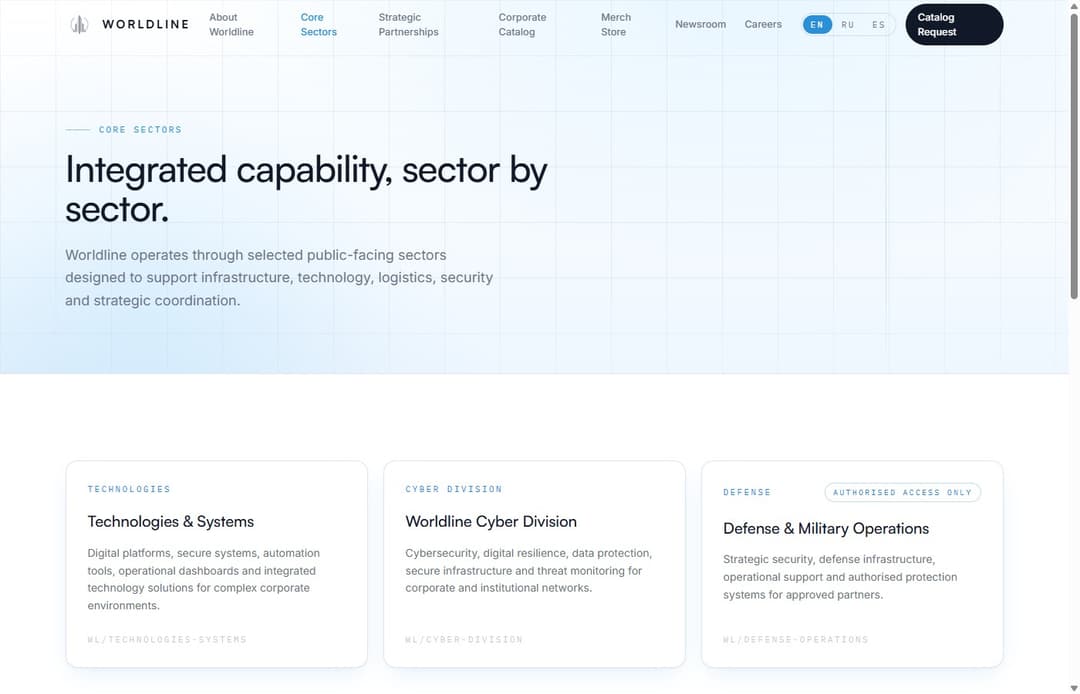Click the Worldline logo icon
This screenshot has width=1080, height=694.
[79, 25]
